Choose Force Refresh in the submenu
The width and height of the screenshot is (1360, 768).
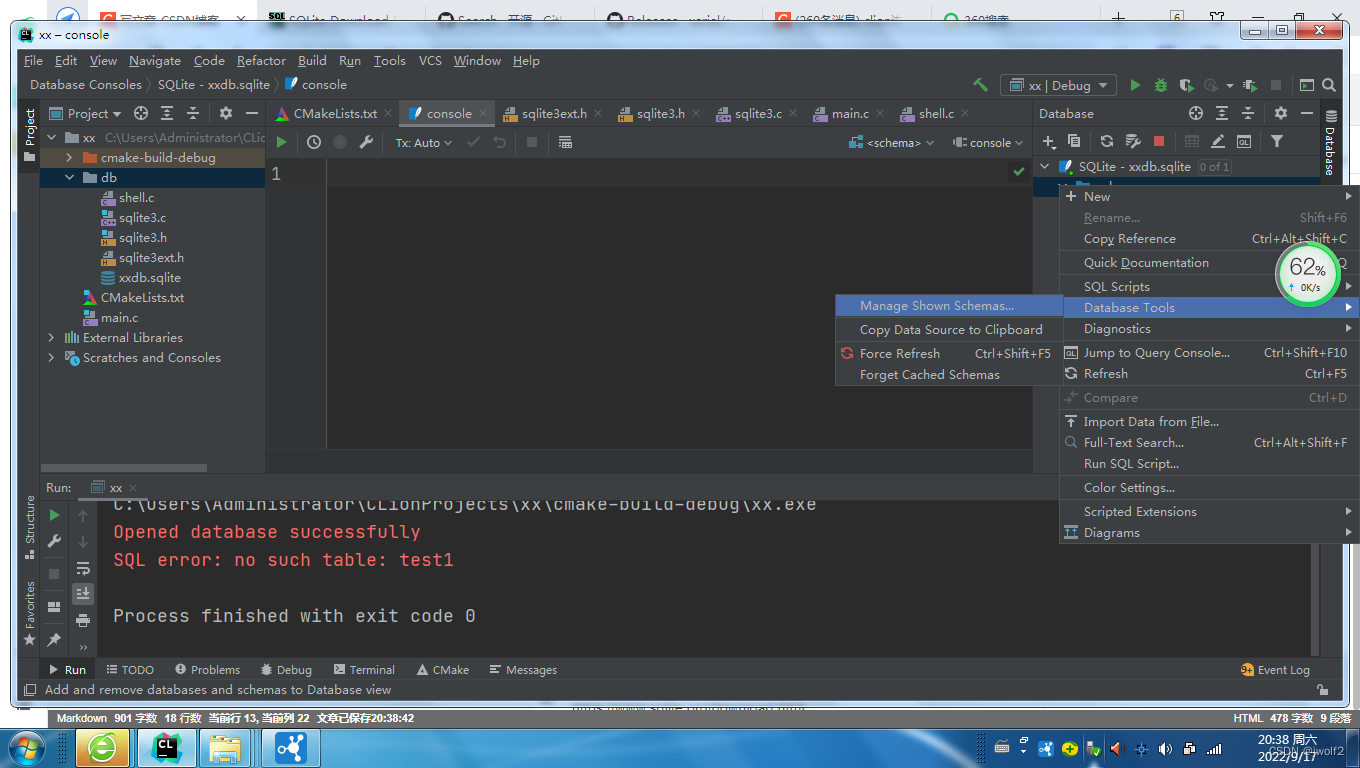pos(898,352)
